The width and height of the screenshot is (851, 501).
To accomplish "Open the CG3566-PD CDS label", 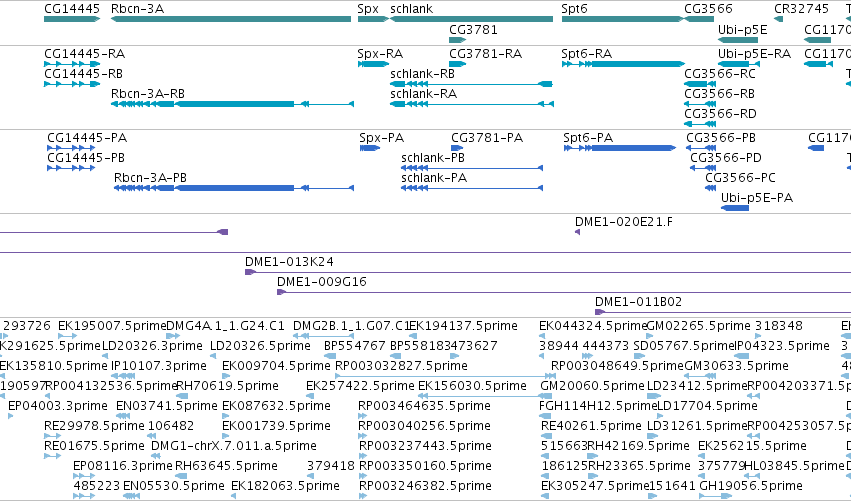I will point(726,158).
